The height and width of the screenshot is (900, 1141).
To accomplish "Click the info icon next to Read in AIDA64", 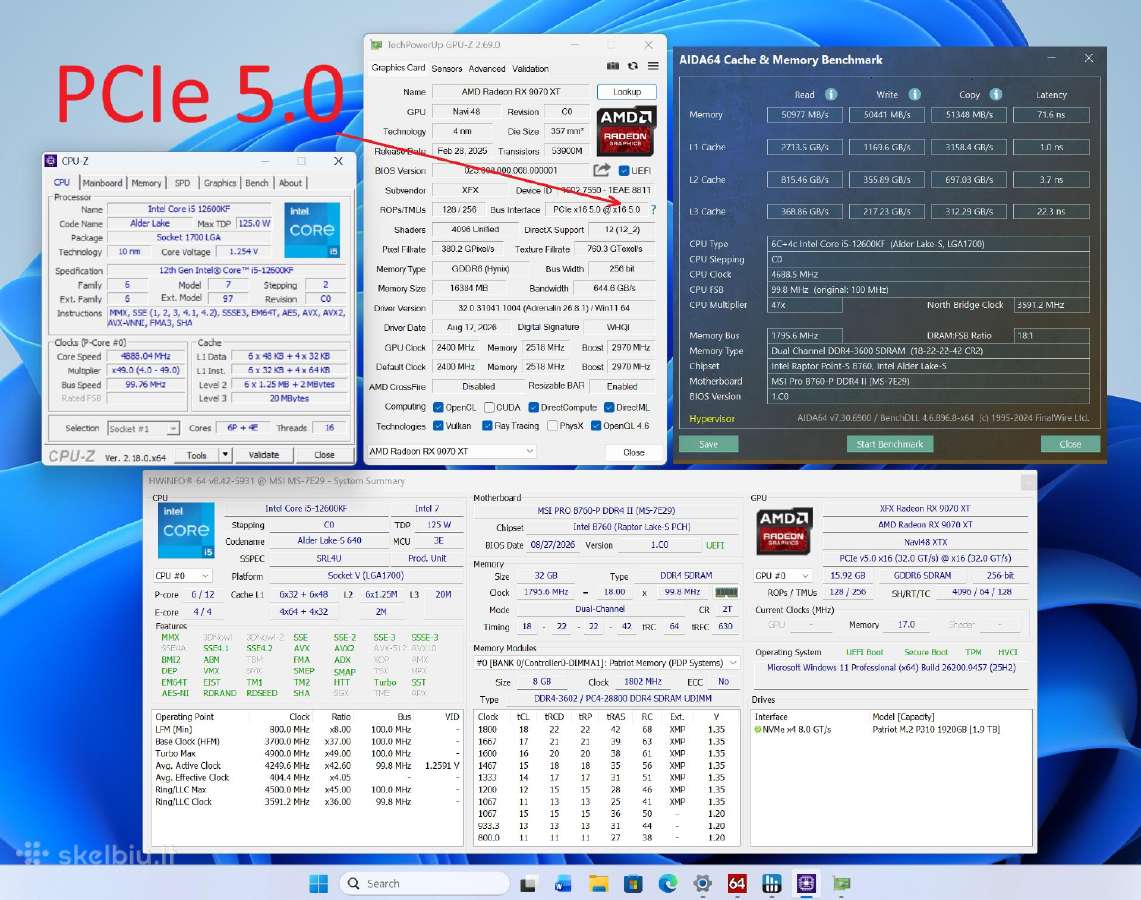I will coord(830,95).
